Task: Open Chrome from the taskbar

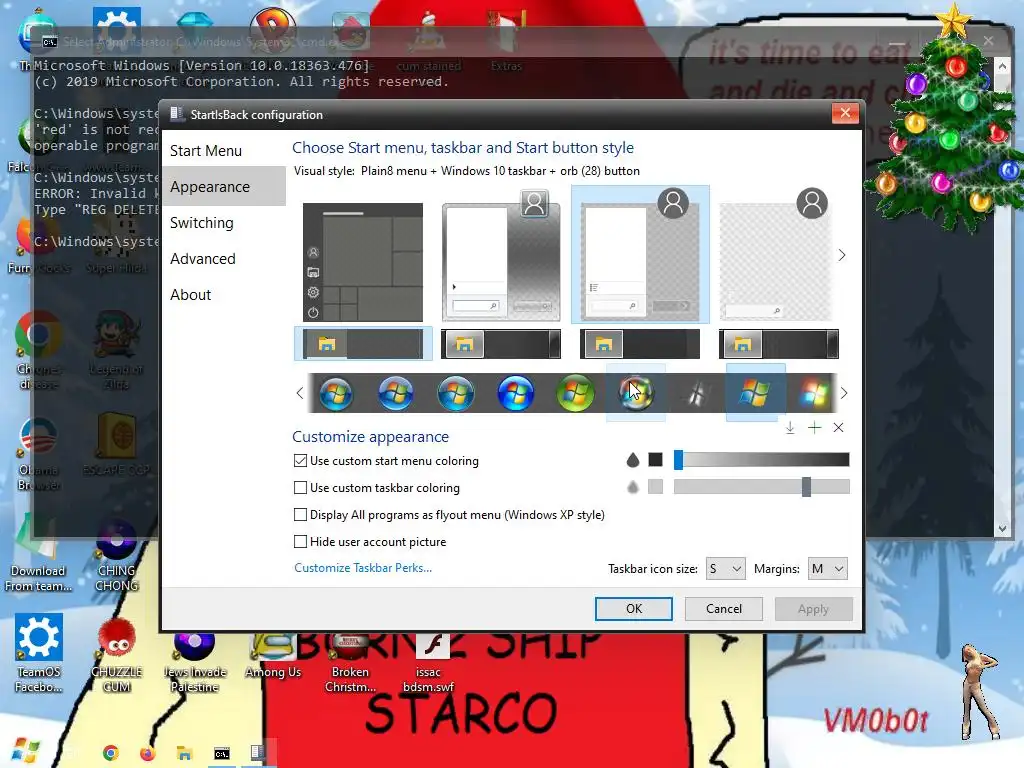Action: click(x=110, y=753)
